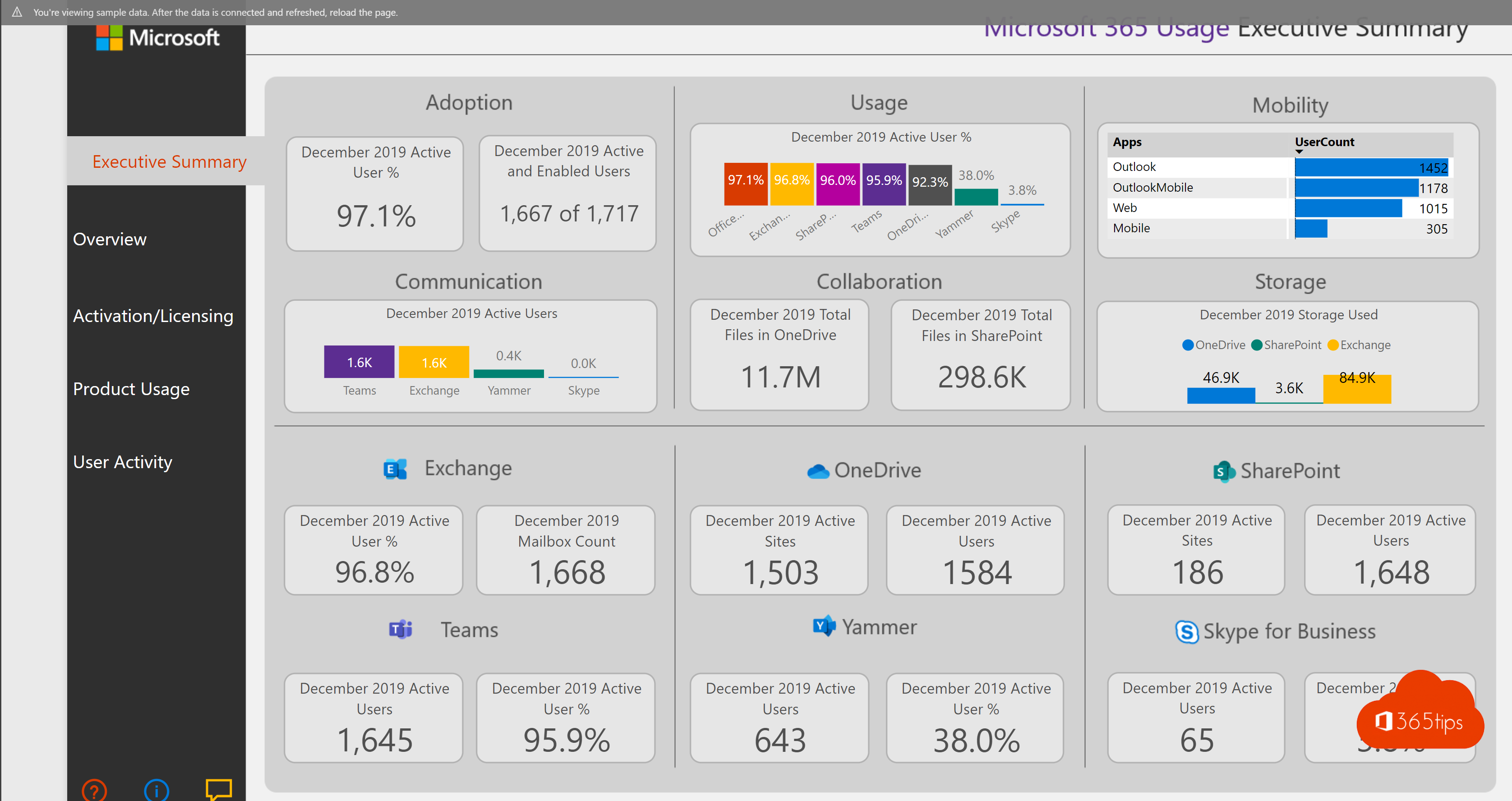The image size is (1512, 801).
Task: Click the Mobile 305 user count bar
Action: coord(1311,229)
